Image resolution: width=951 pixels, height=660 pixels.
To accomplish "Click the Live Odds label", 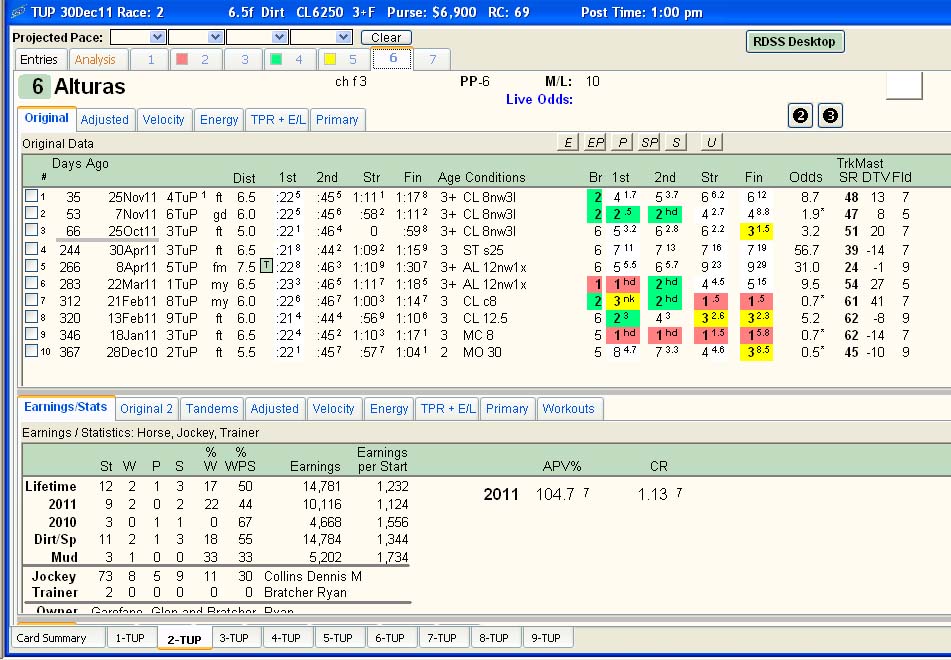I will [539, 99].
